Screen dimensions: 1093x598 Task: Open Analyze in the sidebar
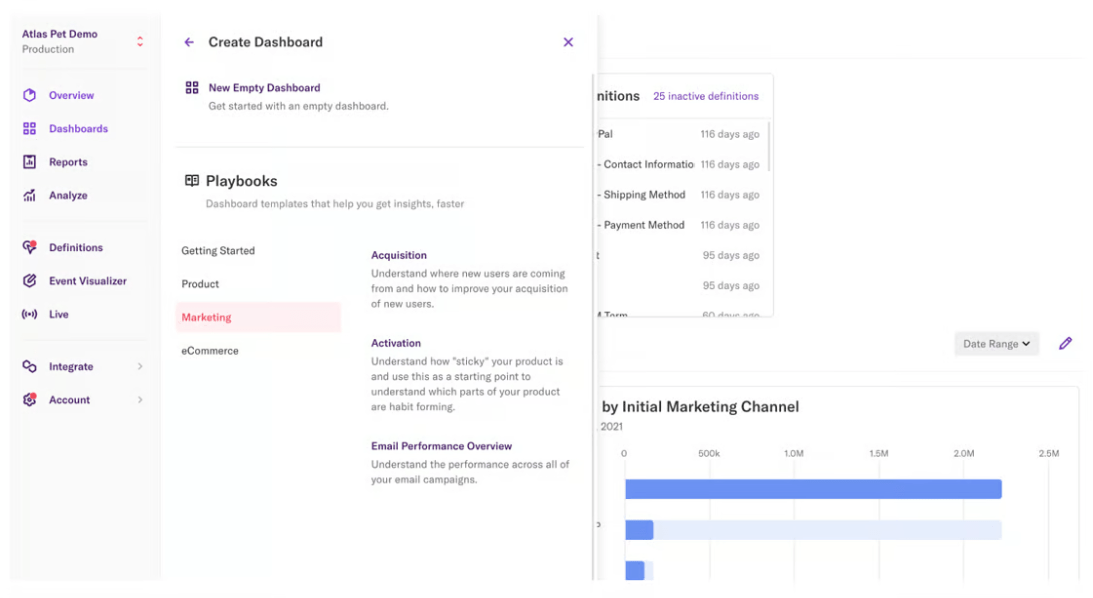[x=68, y=196]
